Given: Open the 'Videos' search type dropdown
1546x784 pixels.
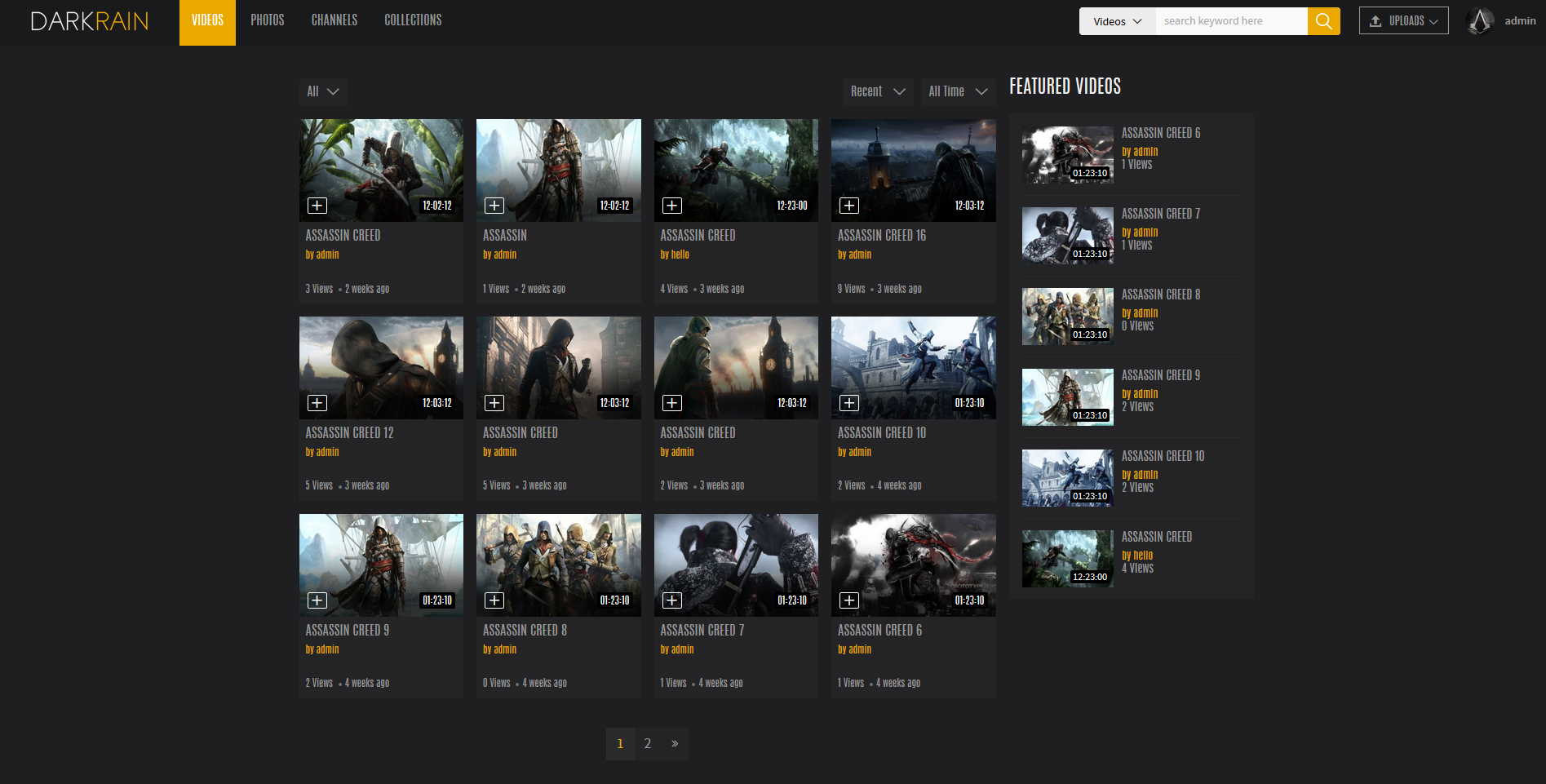Looking at the screenshot, I should [x=1117, y=21].
